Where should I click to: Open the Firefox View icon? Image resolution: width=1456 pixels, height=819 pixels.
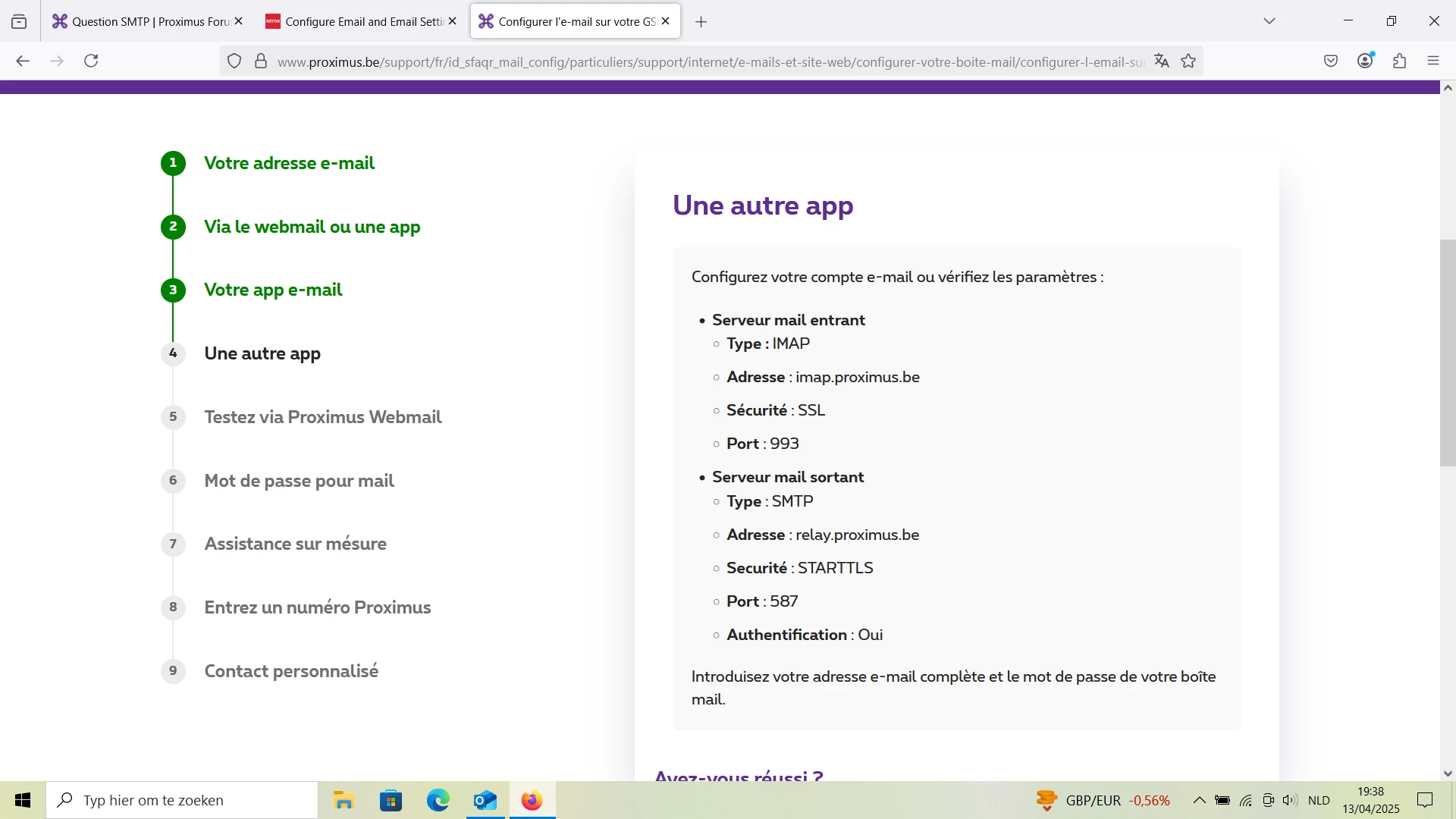(19, 21)
